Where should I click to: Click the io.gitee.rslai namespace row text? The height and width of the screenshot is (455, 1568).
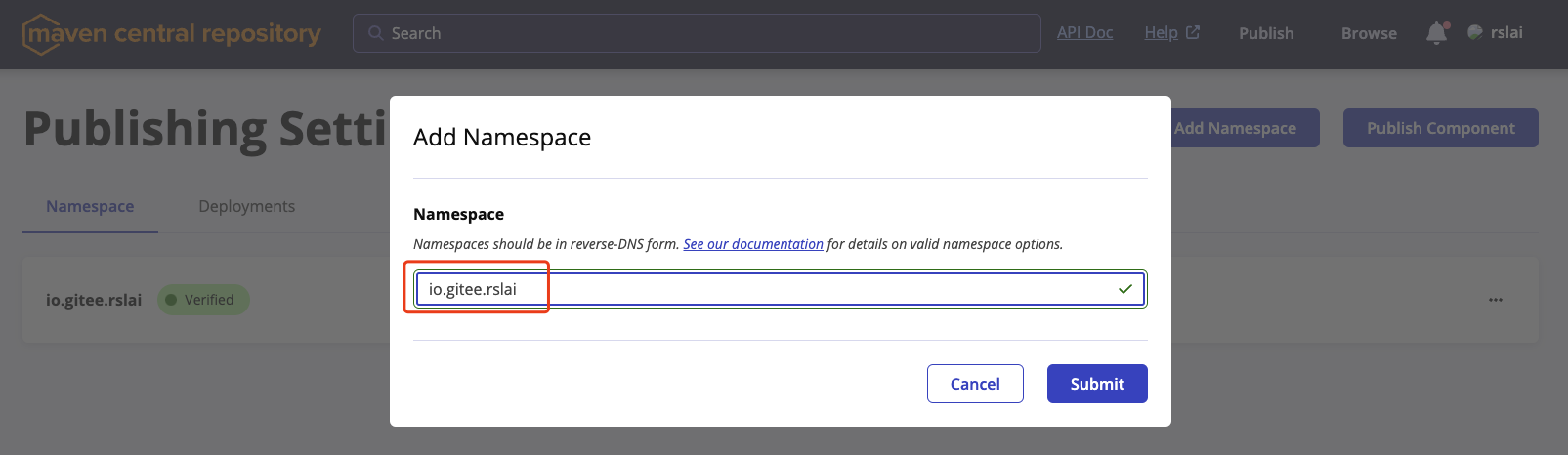[94, 300]
